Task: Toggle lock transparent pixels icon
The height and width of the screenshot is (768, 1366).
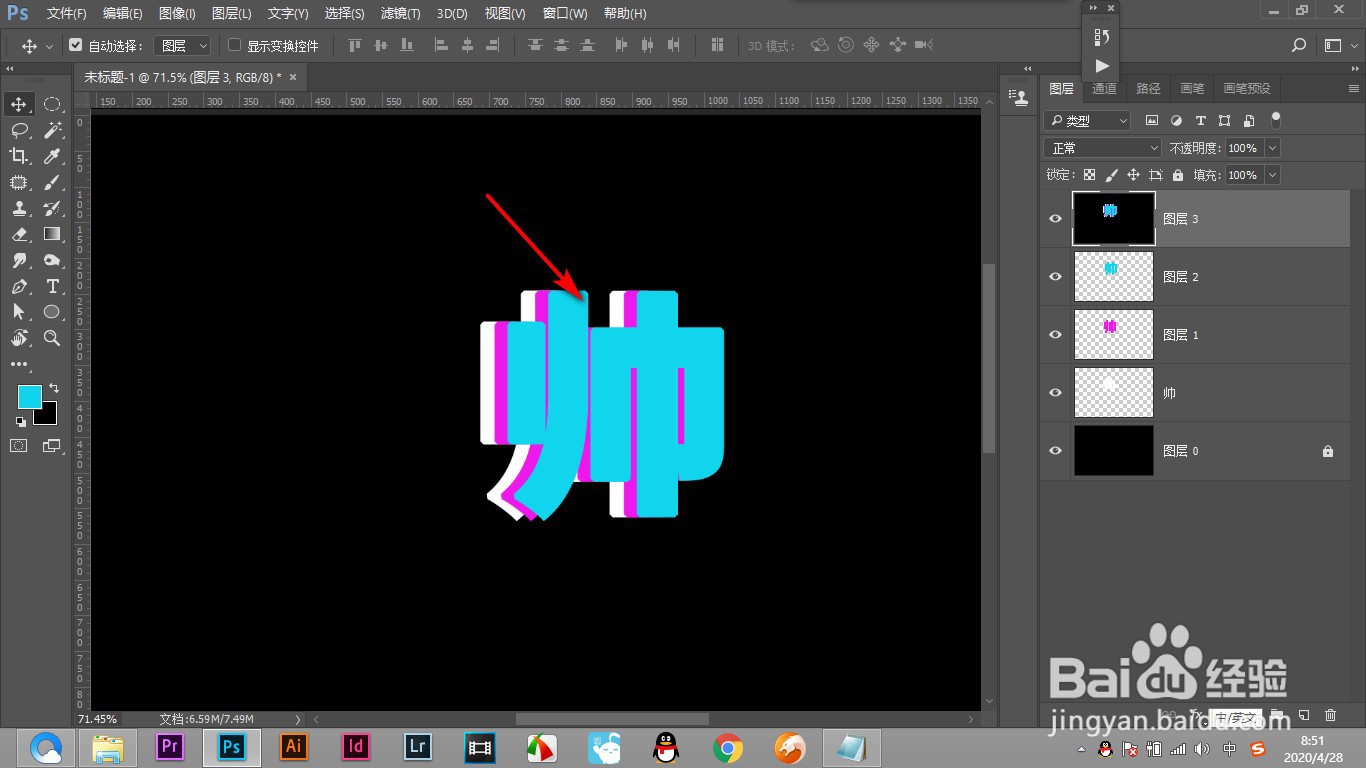Action: [1090, 175]
